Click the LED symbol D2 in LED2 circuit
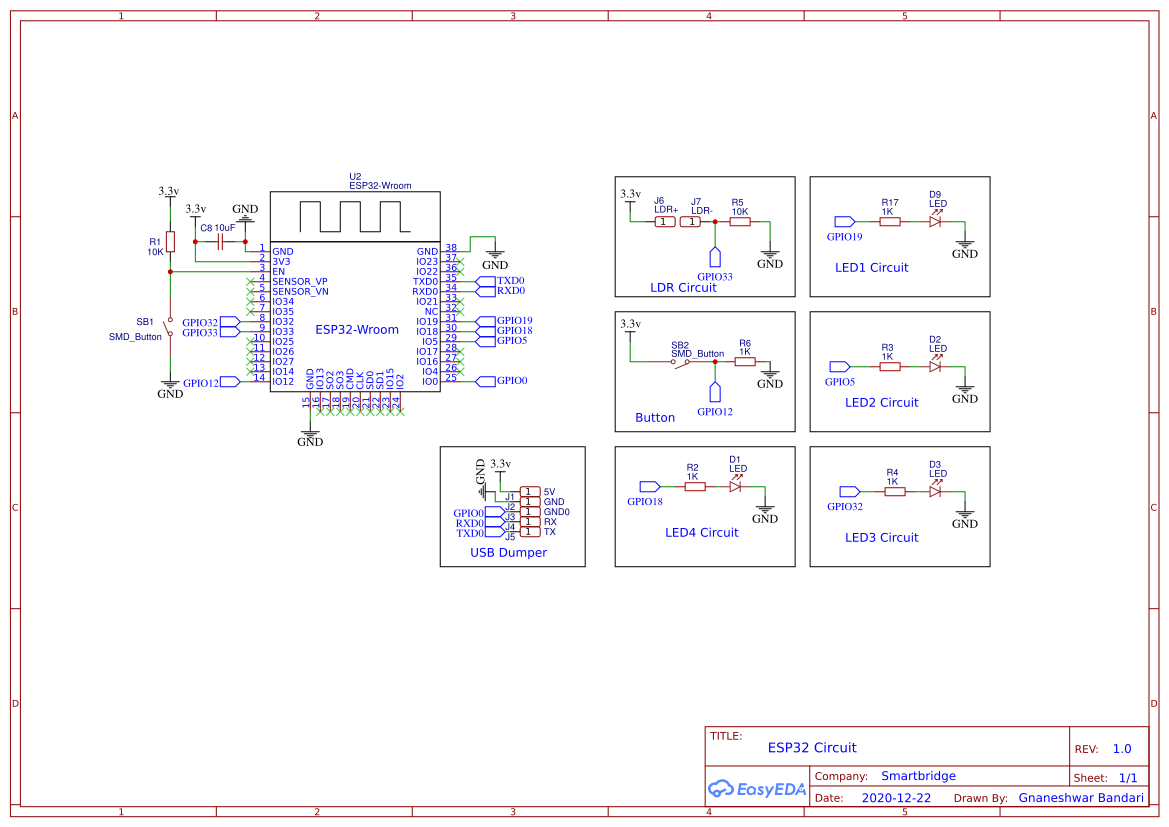 point(936,367)
